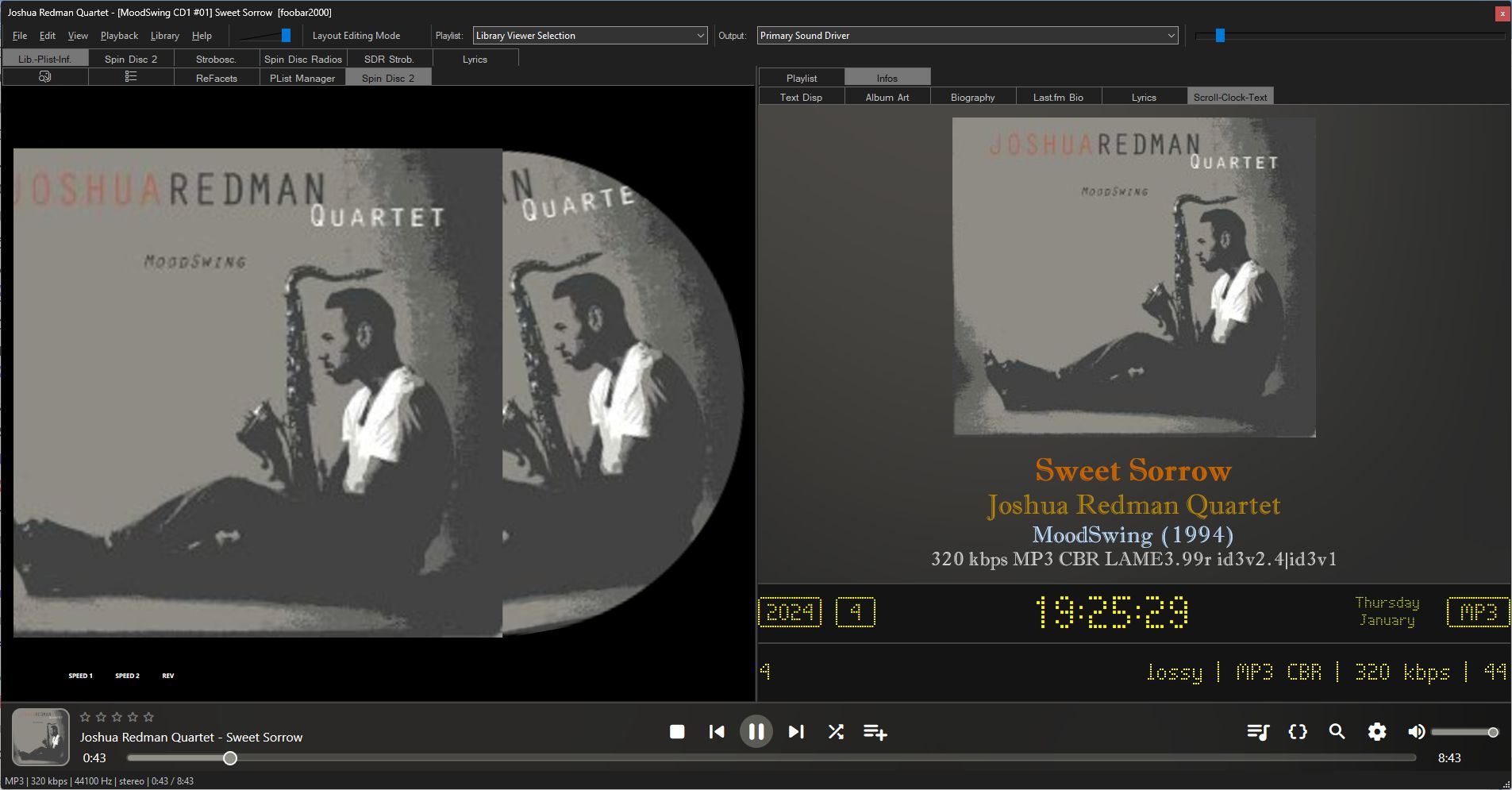
Task: Open search with the magnifier icon
Action: (x=1337, y=731)
